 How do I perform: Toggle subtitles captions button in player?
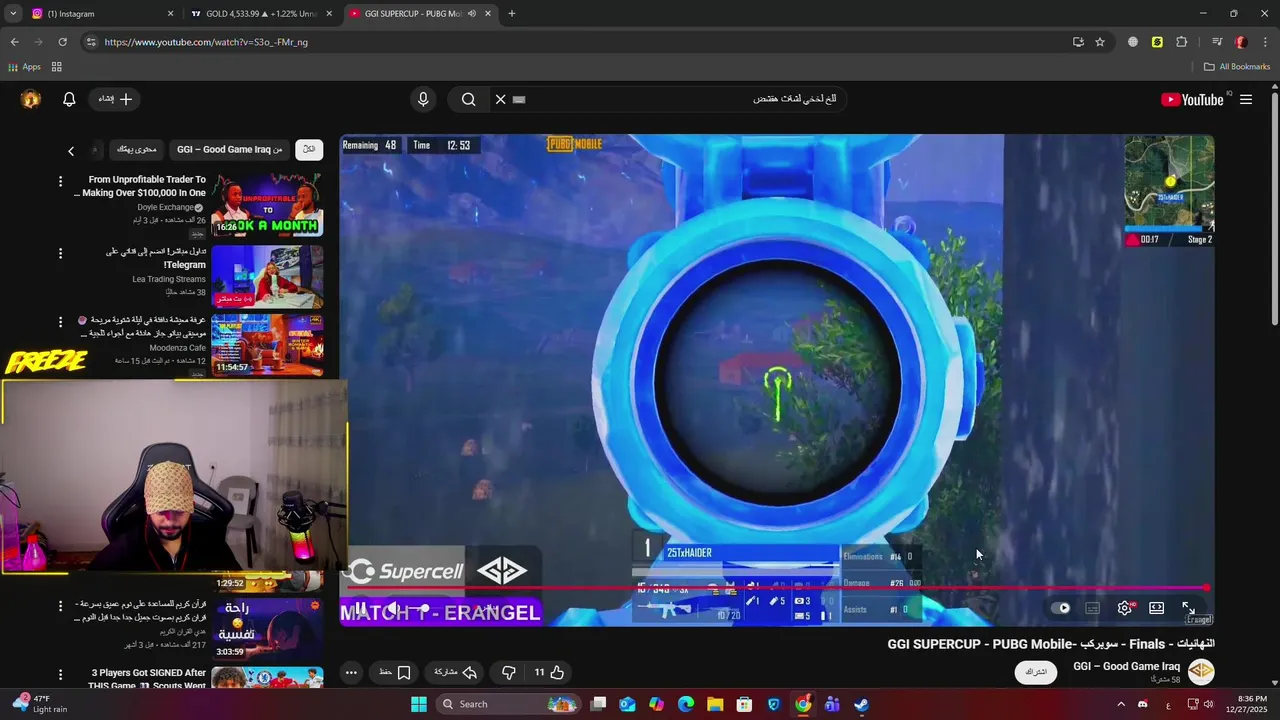point(1093,608)
